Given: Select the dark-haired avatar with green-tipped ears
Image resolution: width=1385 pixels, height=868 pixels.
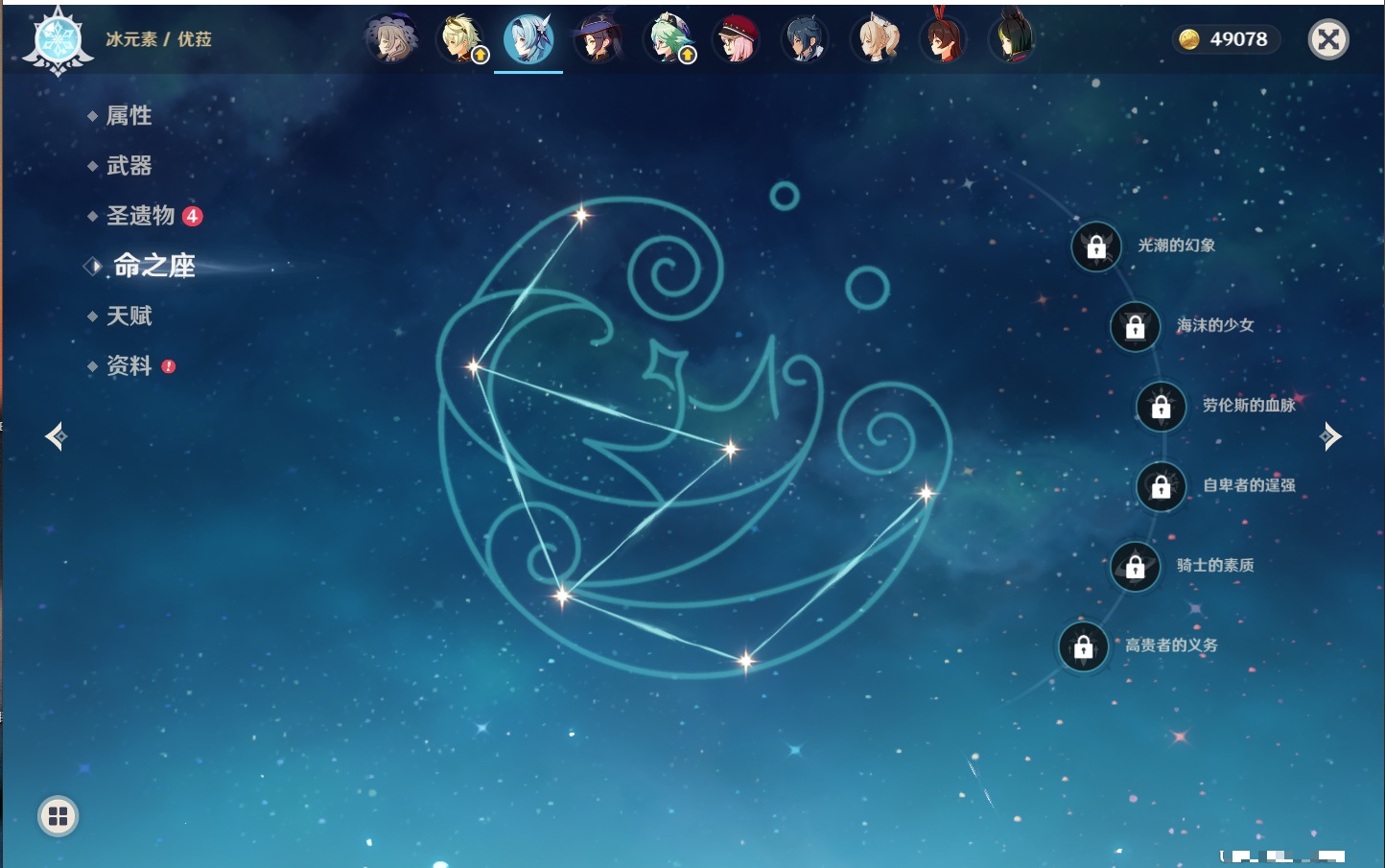Looking at the screenshot, I should point(1013,39).
